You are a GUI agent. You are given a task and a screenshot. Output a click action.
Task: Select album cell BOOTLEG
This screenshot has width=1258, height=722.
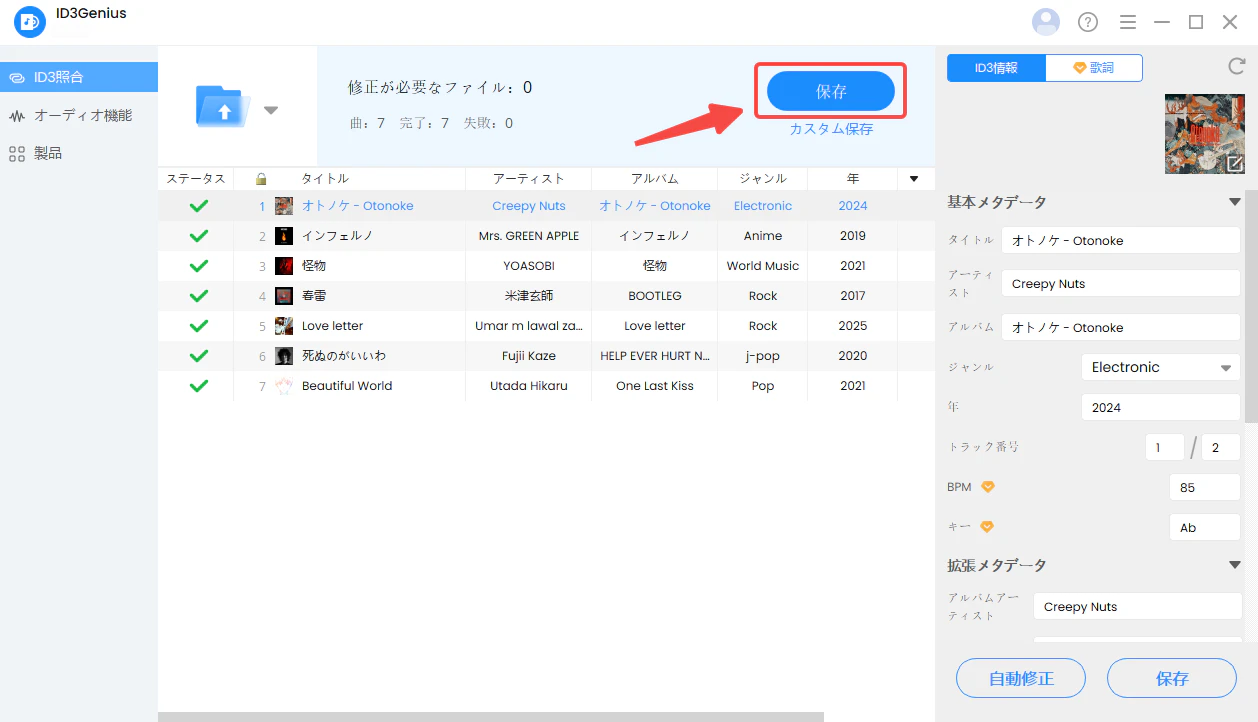[655, 296]
